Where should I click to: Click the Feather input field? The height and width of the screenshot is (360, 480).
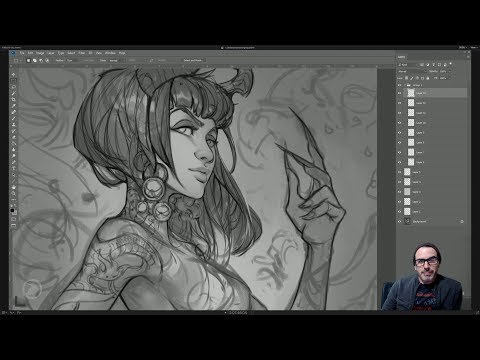tap(73, 60)
